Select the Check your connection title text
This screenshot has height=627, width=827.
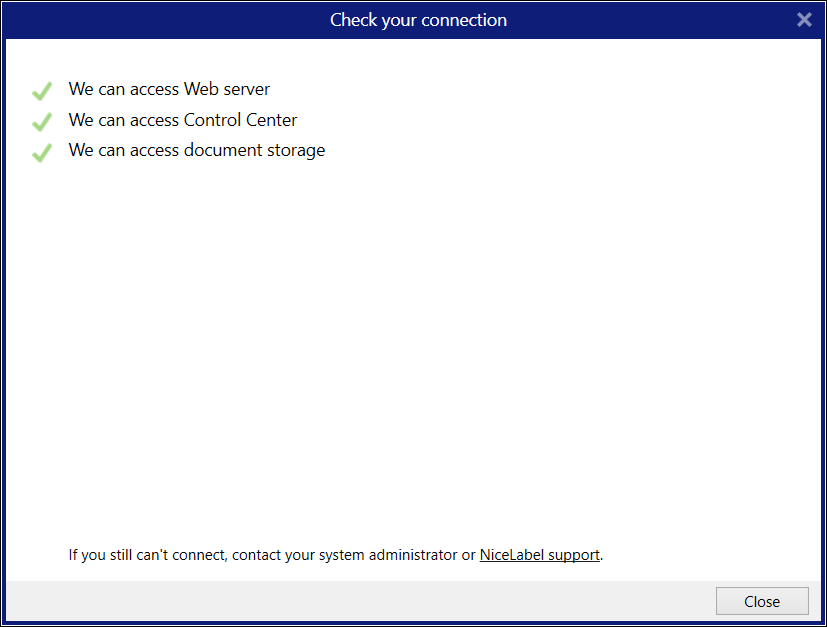coord(418,19)
